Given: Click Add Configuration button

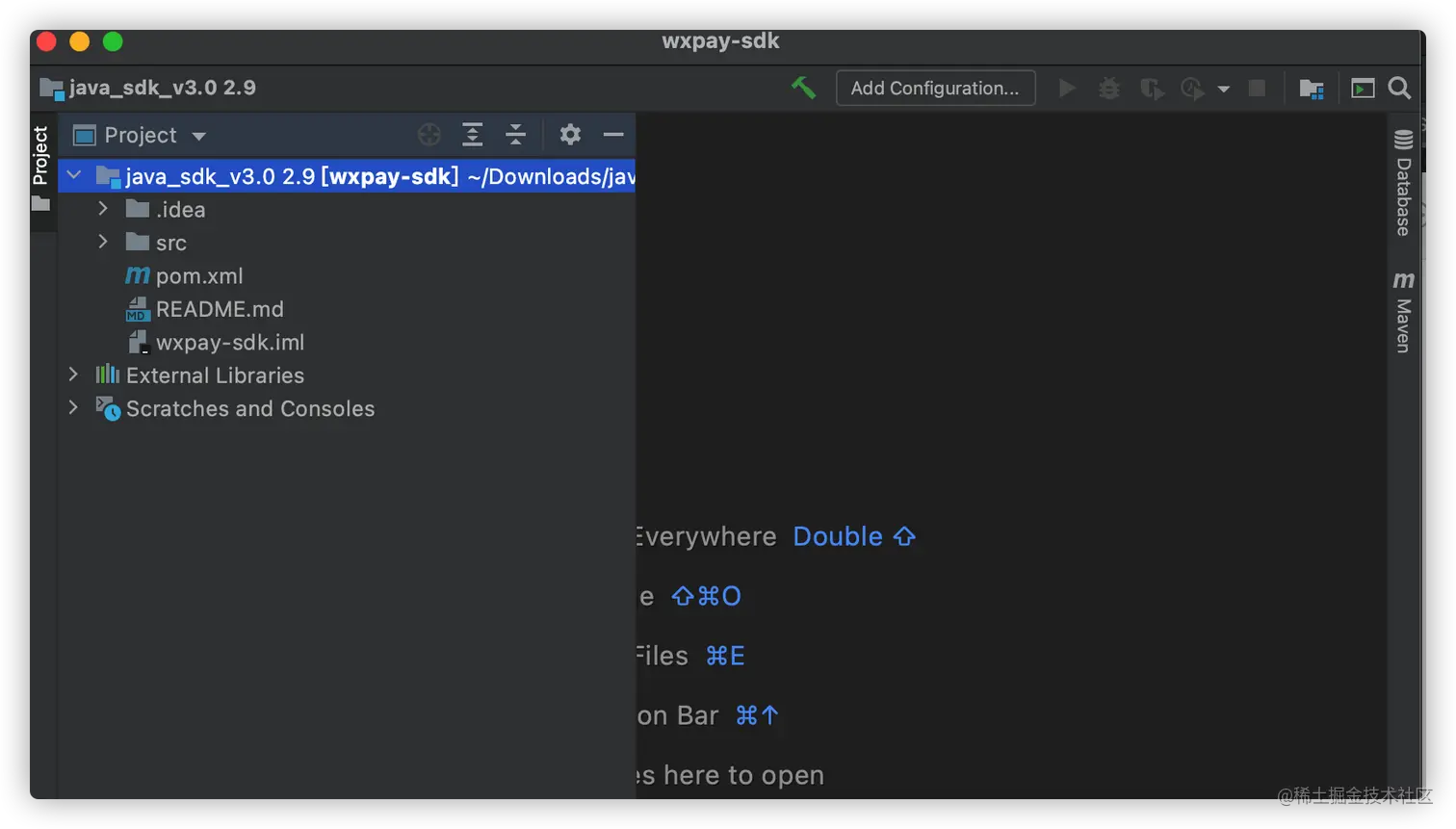Looking at the screenshot, I should coord(935,88).
